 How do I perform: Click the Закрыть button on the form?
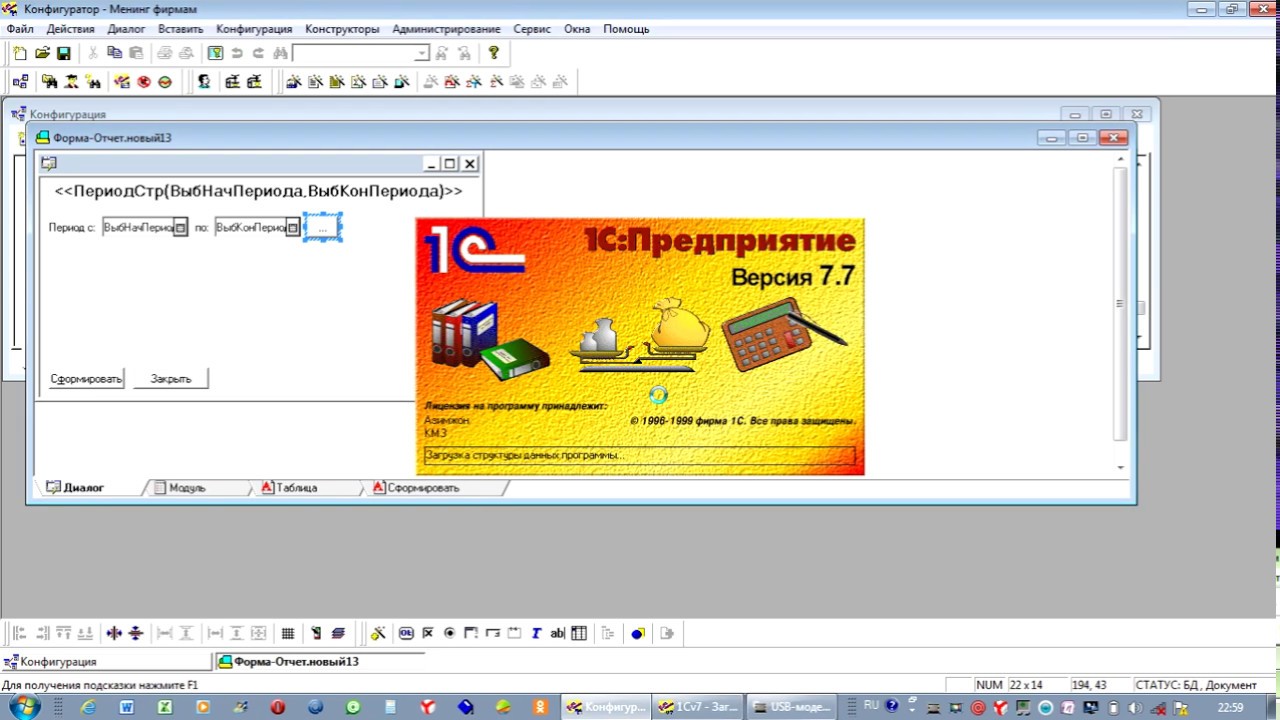[x=171, y=379]
